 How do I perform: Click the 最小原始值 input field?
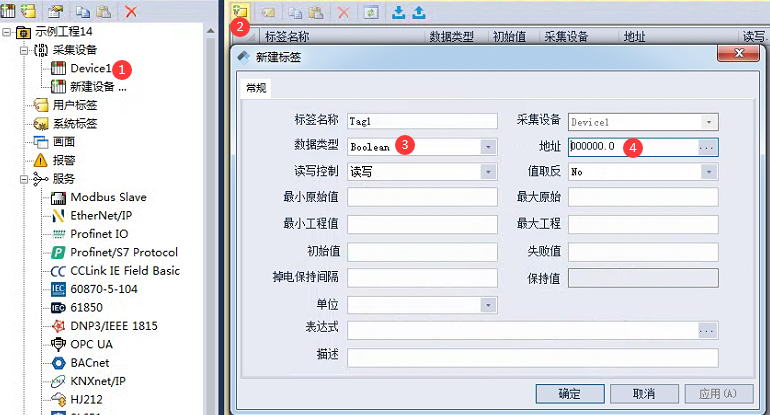(422, 197)
